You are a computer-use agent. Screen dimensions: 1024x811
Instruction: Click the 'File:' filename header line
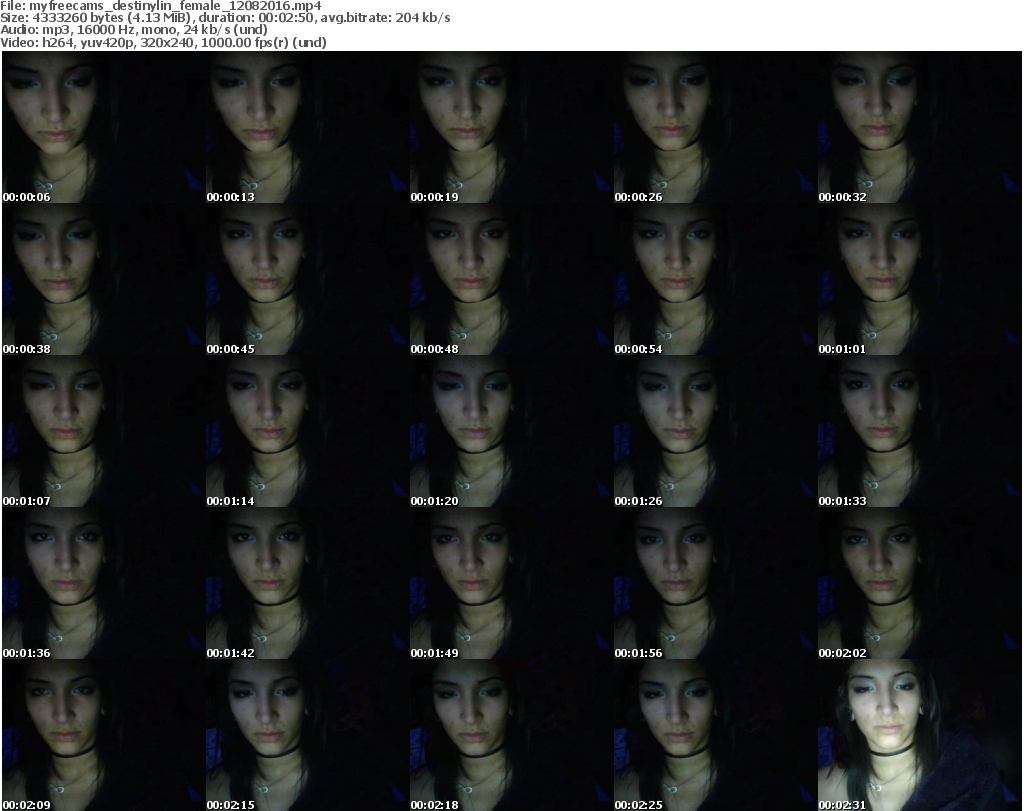tap(161, 6)
